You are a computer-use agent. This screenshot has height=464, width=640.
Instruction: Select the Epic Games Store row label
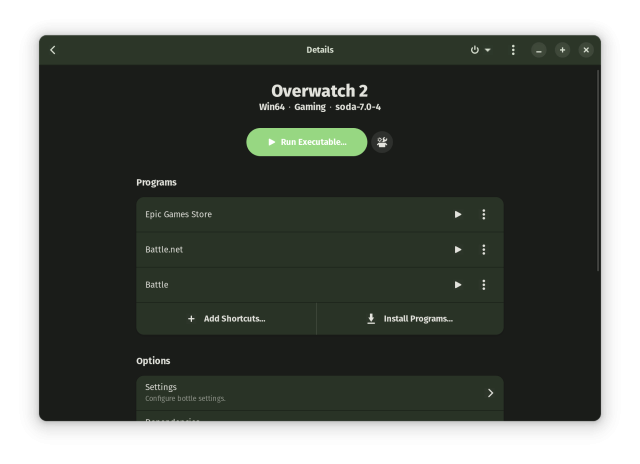coord(178,214)
